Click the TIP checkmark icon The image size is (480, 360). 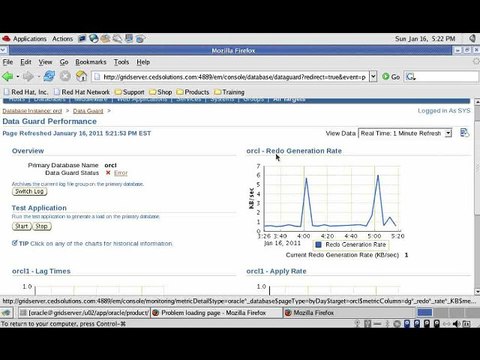pyautogui.click(x=14, y=243)
